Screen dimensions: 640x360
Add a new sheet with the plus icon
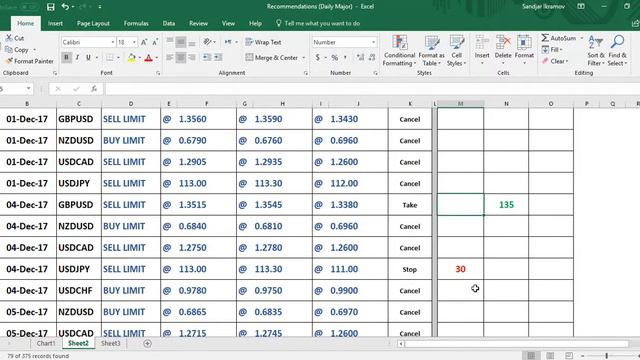point(147,344)
